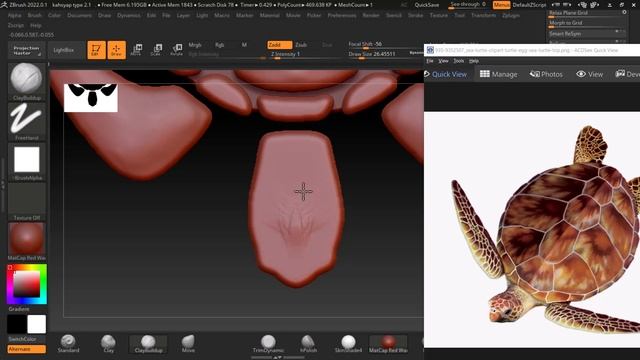Open the Help menu in ZBrush

click(x=36, y=25)
